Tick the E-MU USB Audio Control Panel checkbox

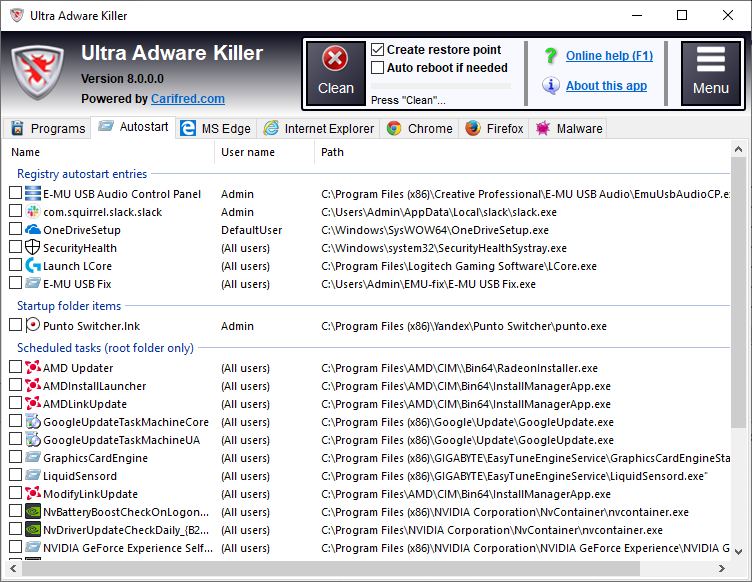[15, 193]
